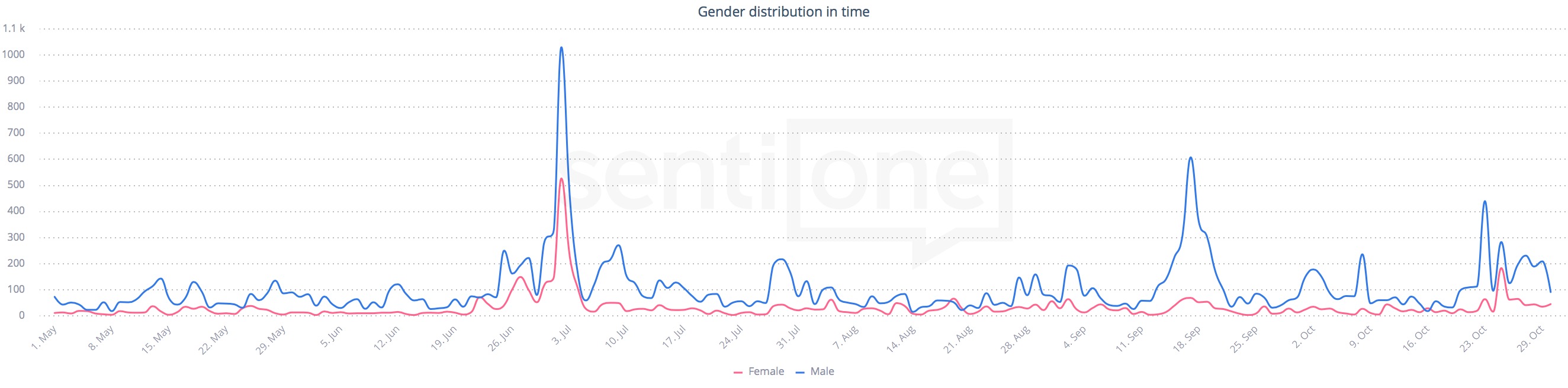Click the Male peak near 31. Jul

780,260
